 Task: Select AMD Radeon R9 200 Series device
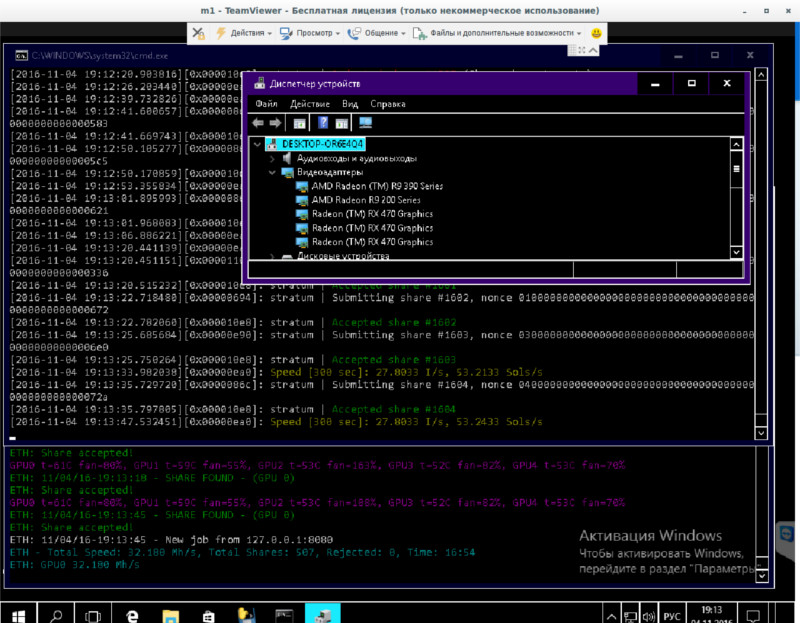point(366,200)
